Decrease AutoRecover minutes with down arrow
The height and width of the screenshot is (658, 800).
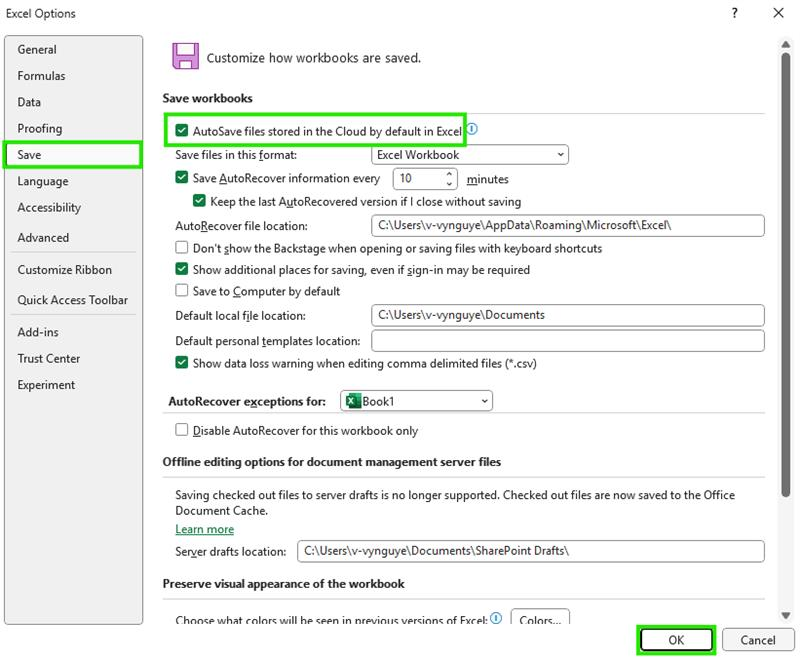(449, 184)
